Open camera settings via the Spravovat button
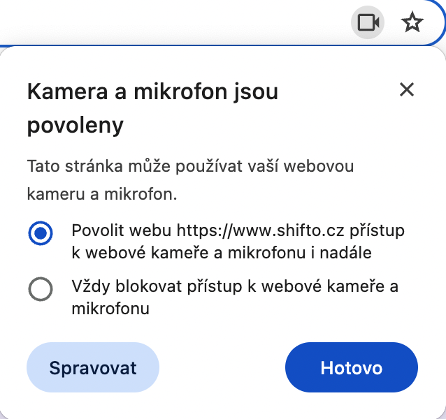 [x=93, y=367]
